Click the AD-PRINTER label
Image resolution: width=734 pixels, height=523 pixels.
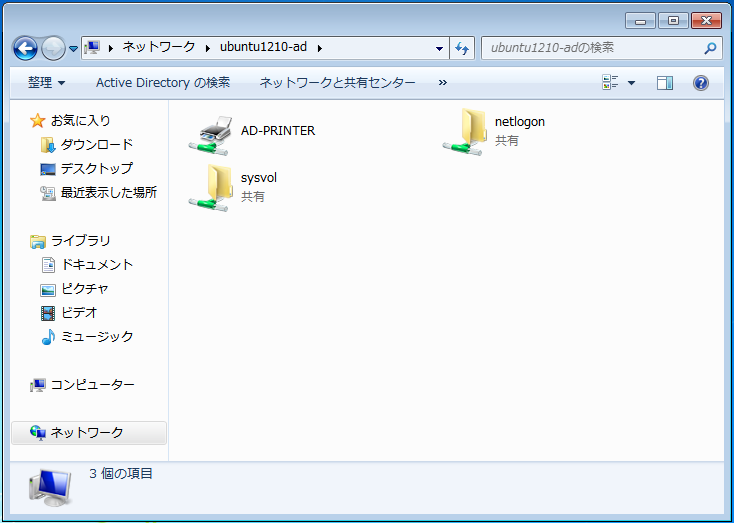pos(278,131)
